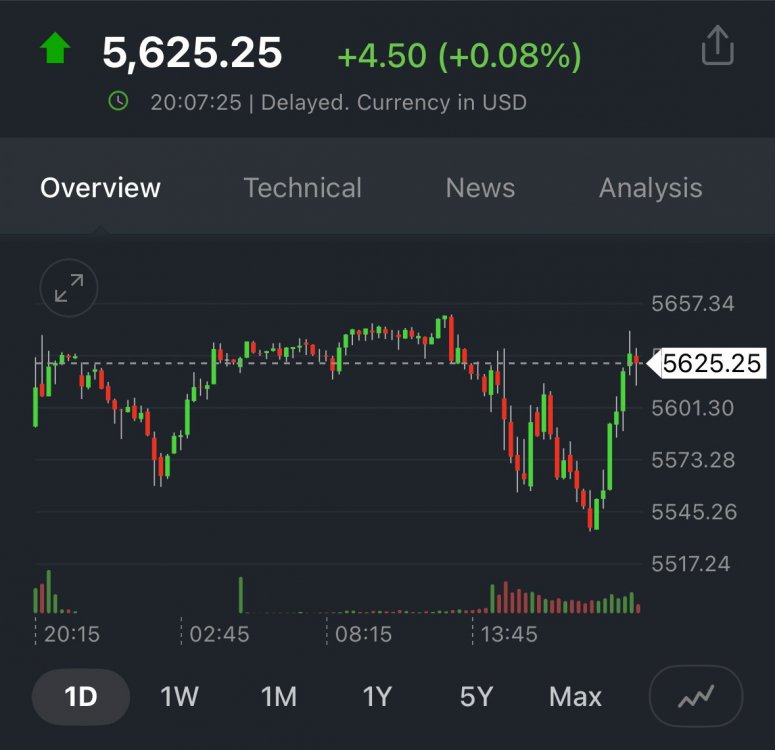Open the Technical tab
This screenshot has height=750, width=775.
click(x=303, y=188)
